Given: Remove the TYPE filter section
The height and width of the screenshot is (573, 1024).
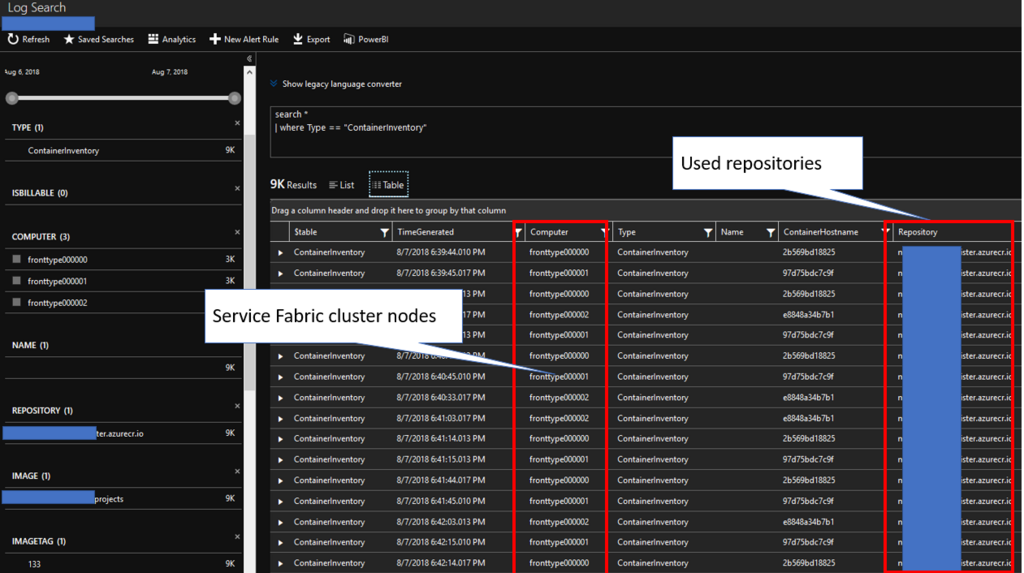Looking at the screenshot, I should [x=237, y=123].
